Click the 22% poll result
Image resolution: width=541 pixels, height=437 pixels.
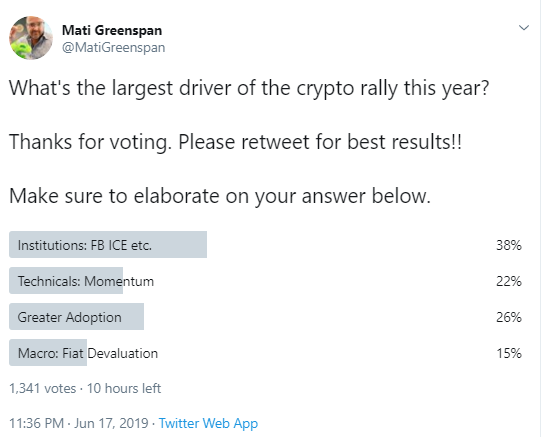pos(509,281)
